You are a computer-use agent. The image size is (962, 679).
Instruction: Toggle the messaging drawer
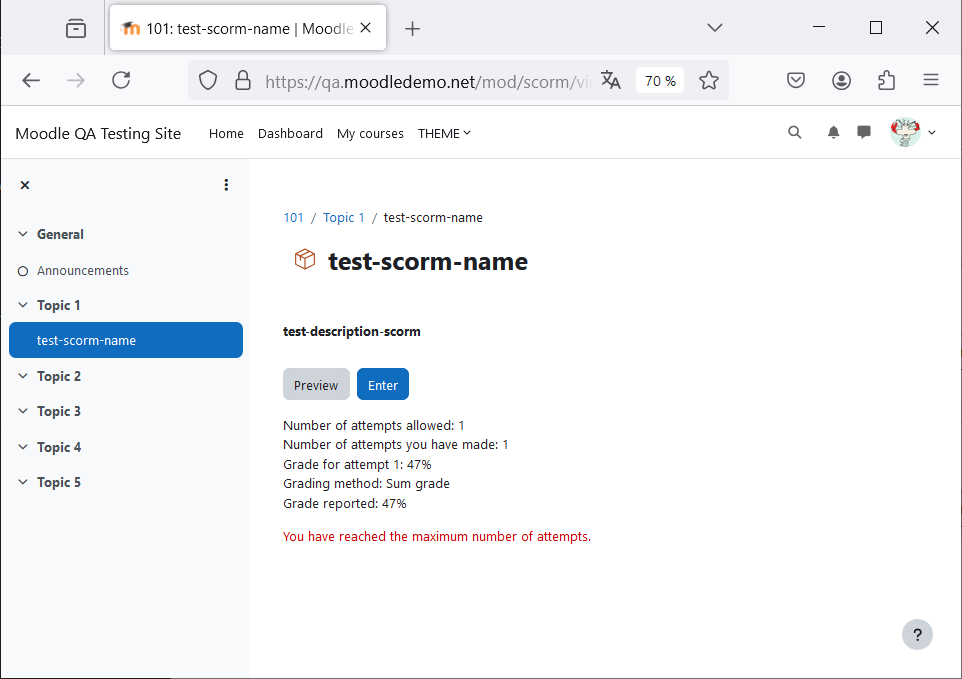[864, 132]
